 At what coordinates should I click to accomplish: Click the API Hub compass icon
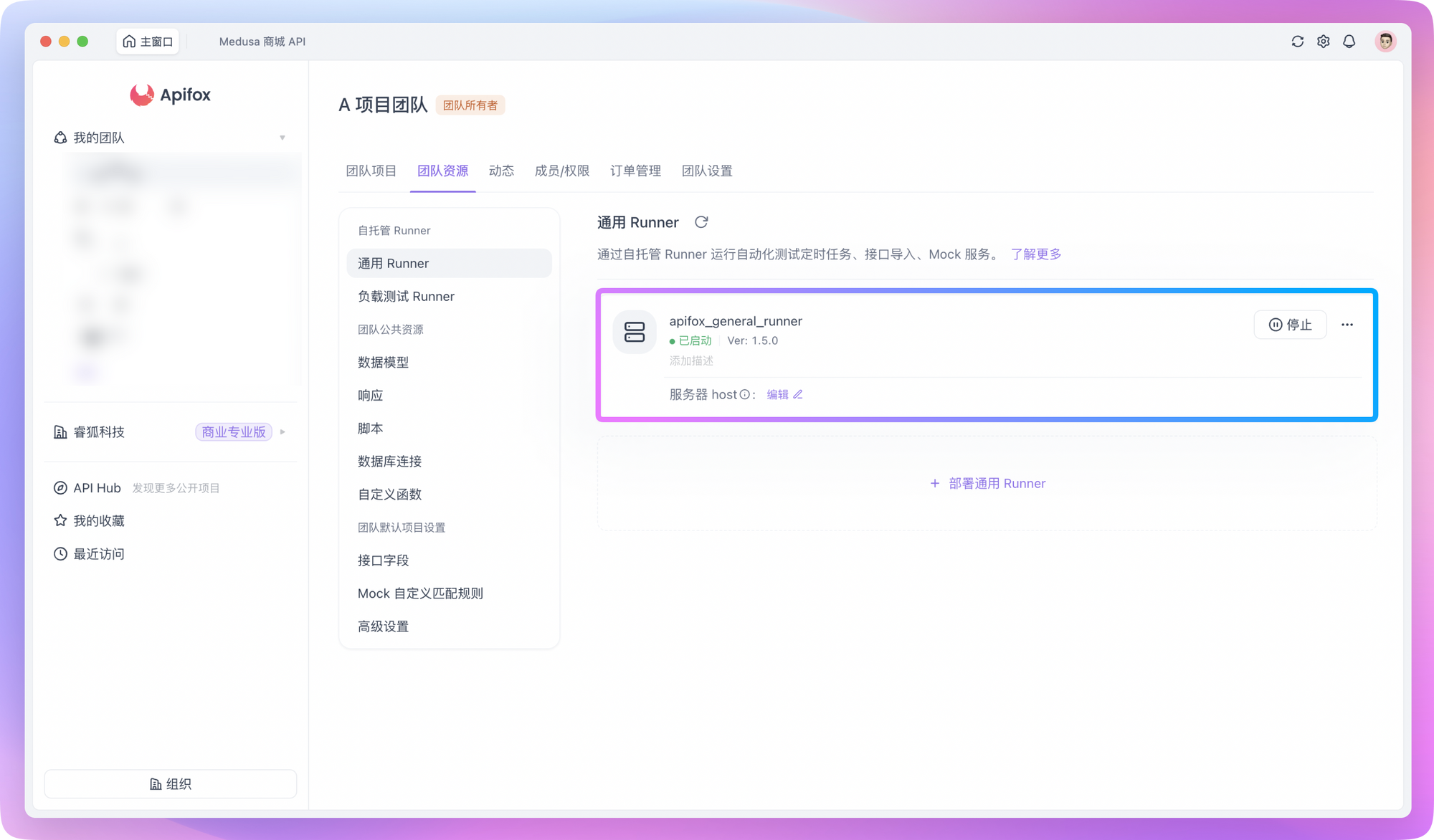pos(60,488)
